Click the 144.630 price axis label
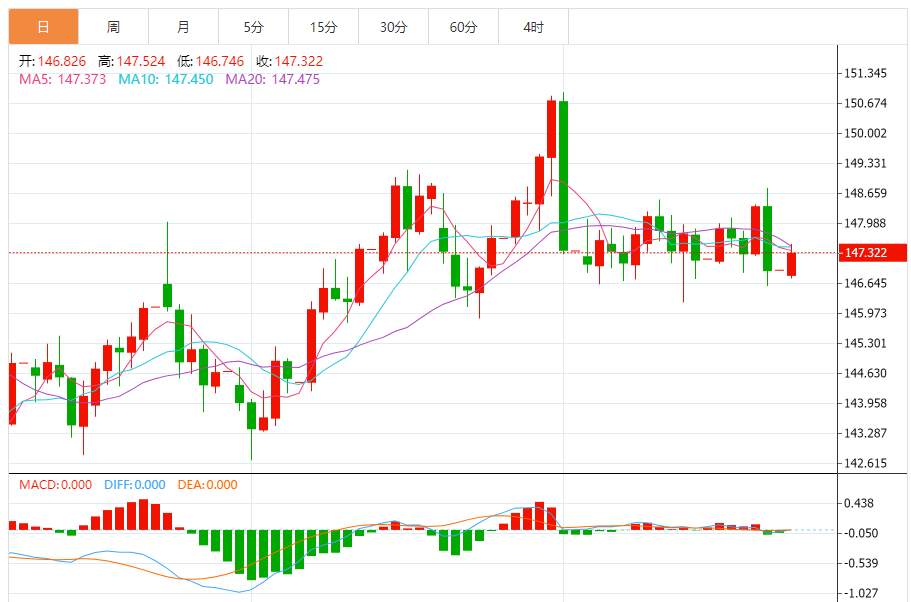 pos(866,373)
